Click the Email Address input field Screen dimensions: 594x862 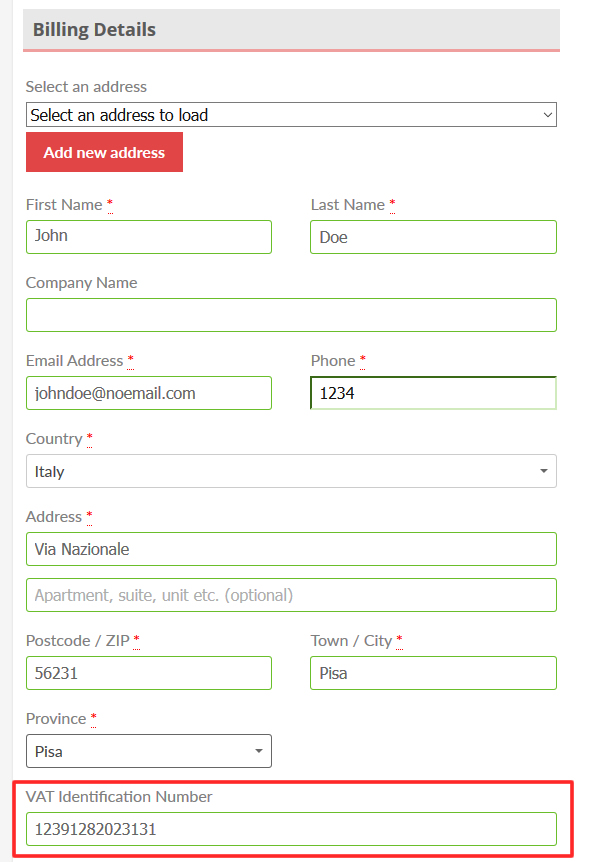point(149,393)
